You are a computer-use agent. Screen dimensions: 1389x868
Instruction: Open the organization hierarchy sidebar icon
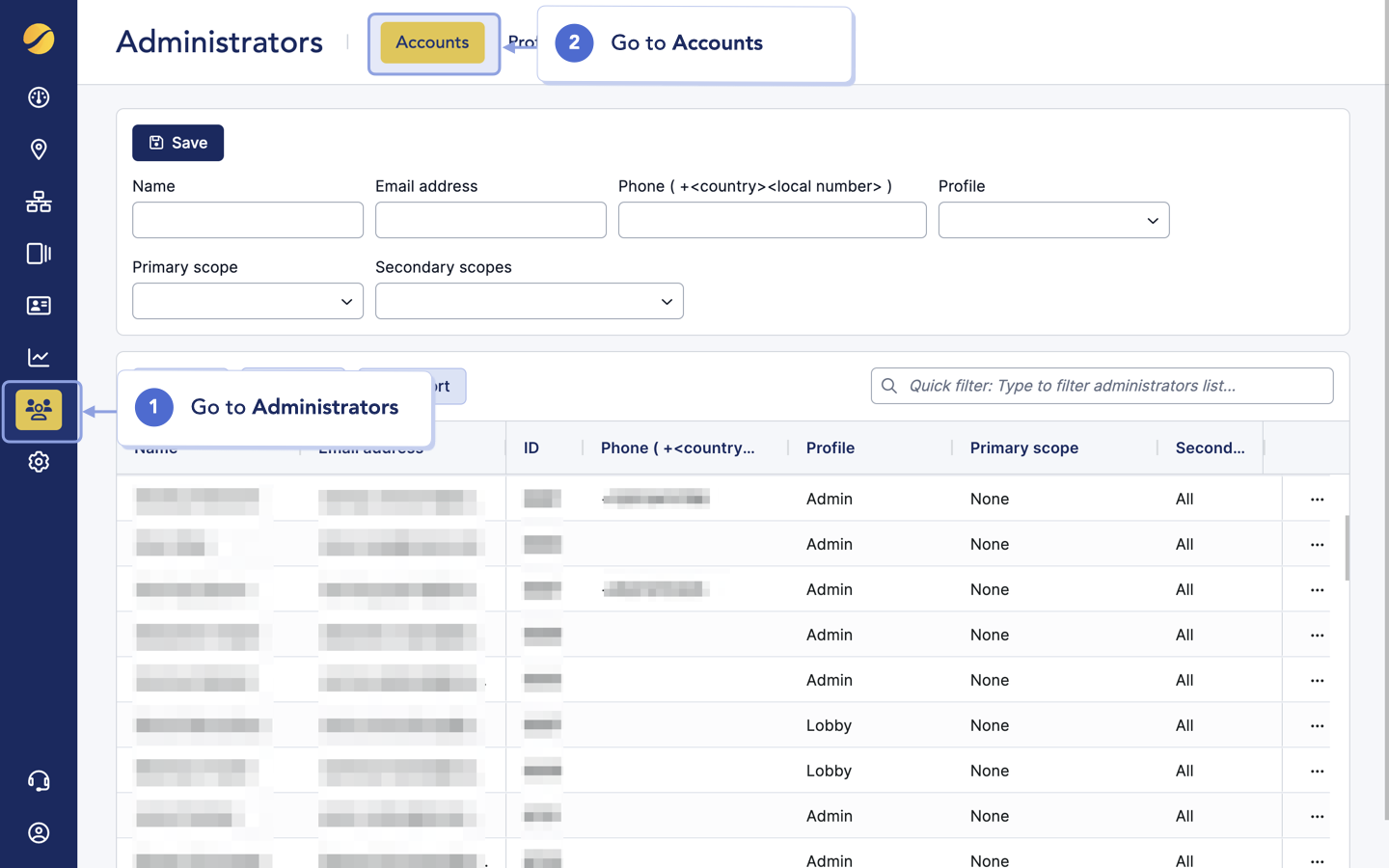pos(39,202)
